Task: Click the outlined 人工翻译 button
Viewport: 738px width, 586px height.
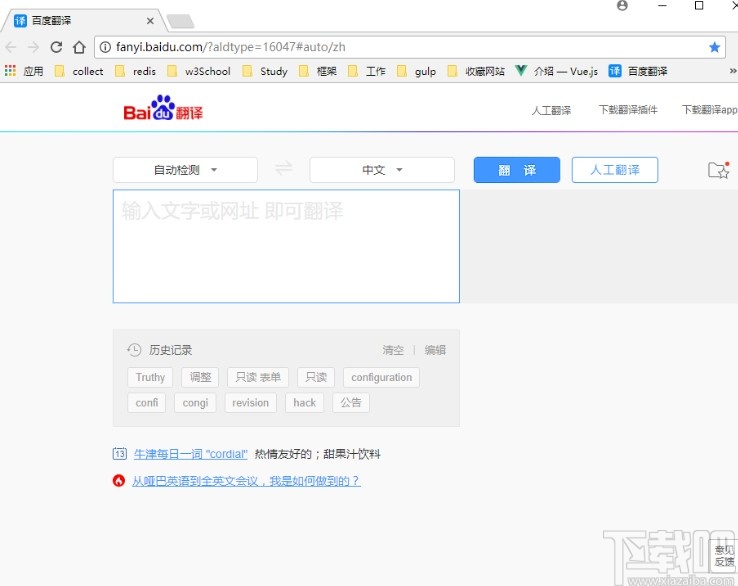Action: coord(615,170)
